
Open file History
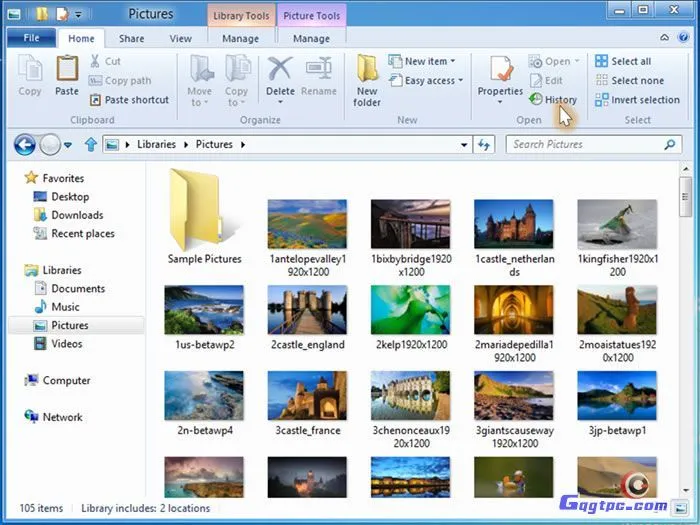tap(553, 100)
